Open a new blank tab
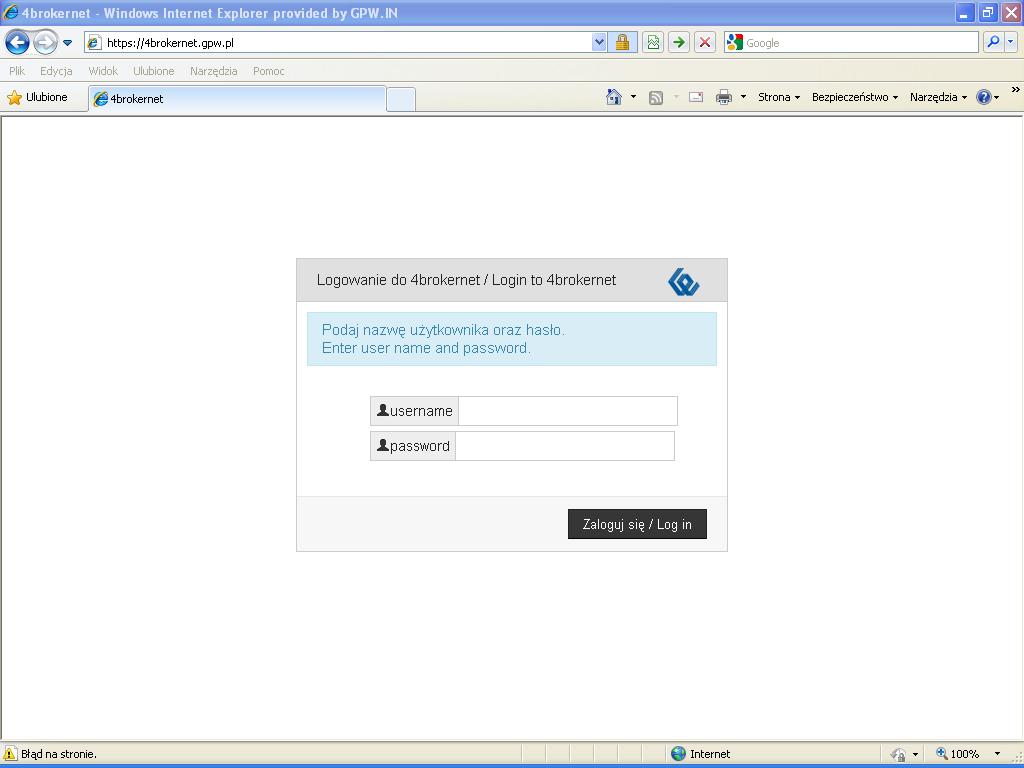 click(401, 99)
